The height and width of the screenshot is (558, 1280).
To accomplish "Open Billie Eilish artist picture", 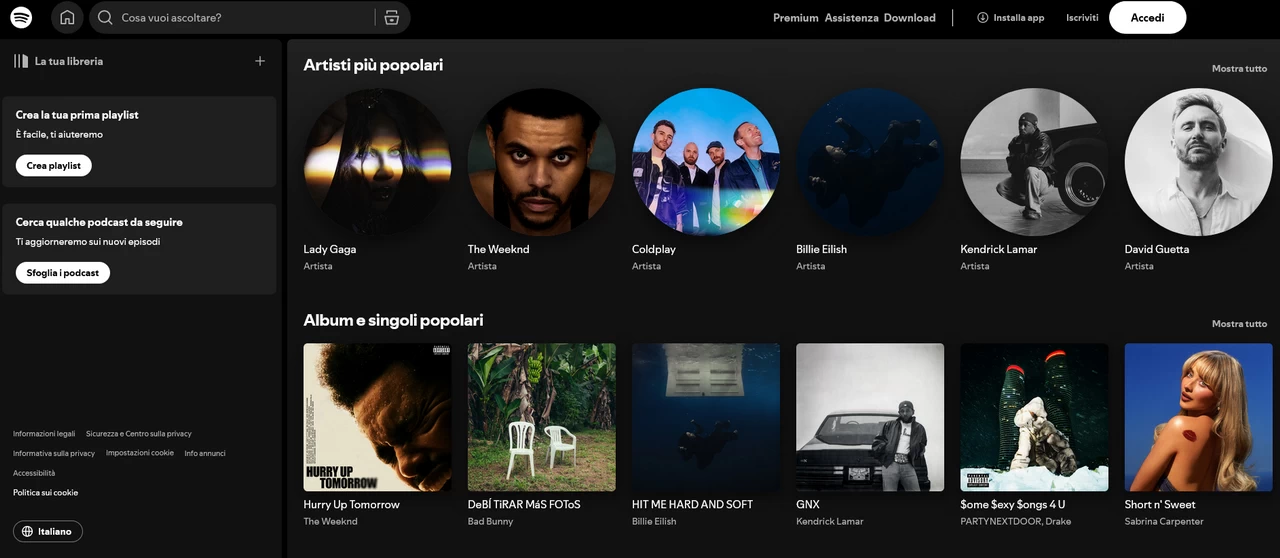I will (x=869, y=162).
